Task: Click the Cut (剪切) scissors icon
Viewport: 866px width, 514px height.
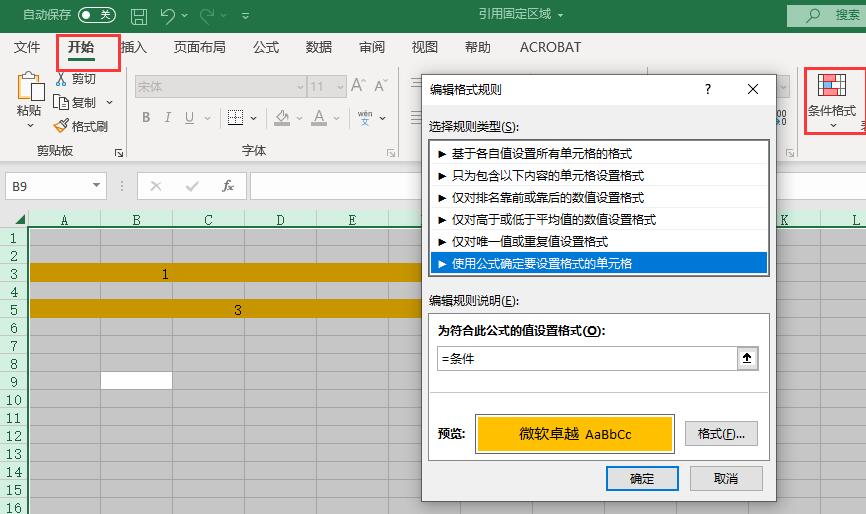Action: (x=62, y=79)
